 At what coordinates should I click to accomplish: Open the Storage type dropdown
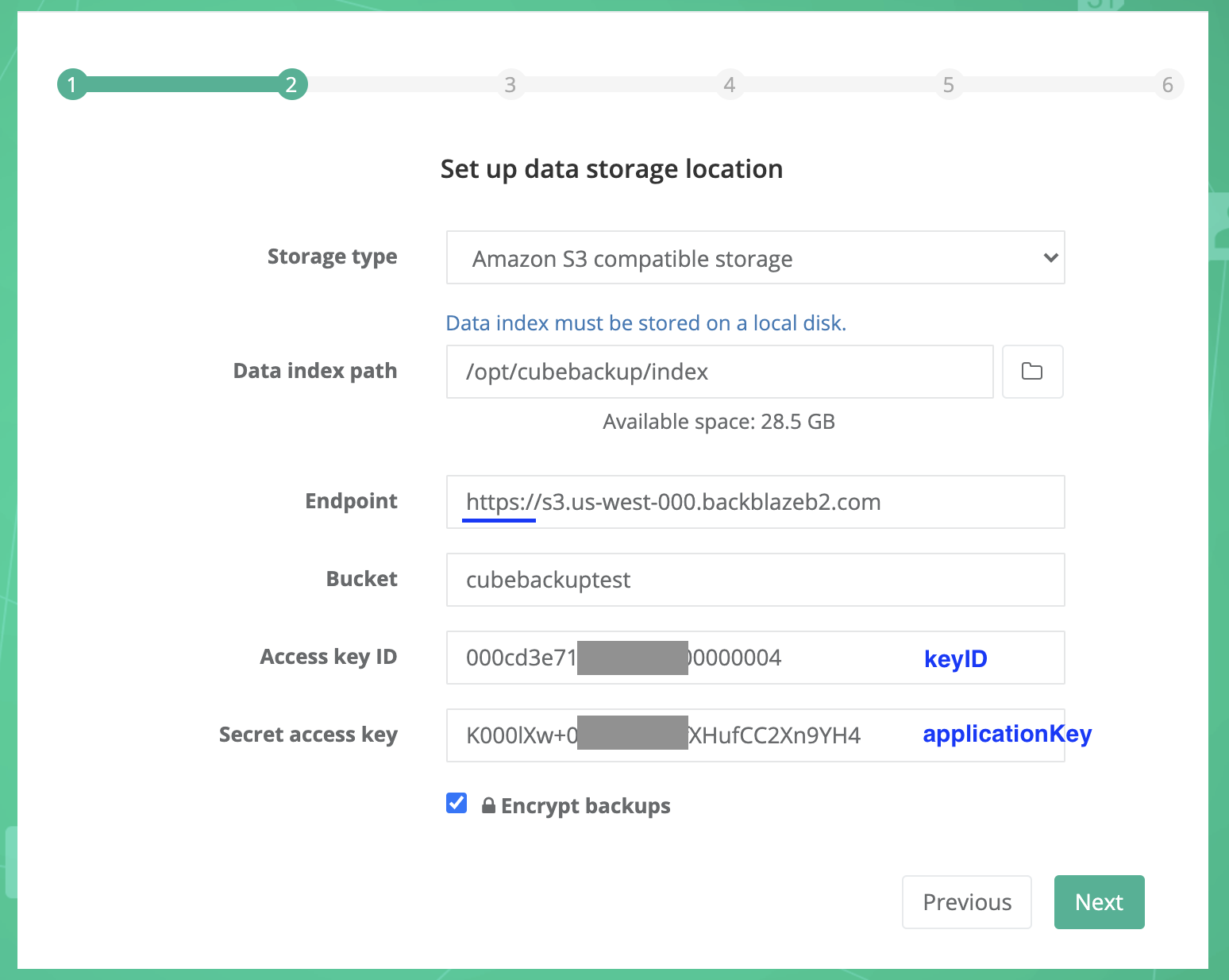755,257
